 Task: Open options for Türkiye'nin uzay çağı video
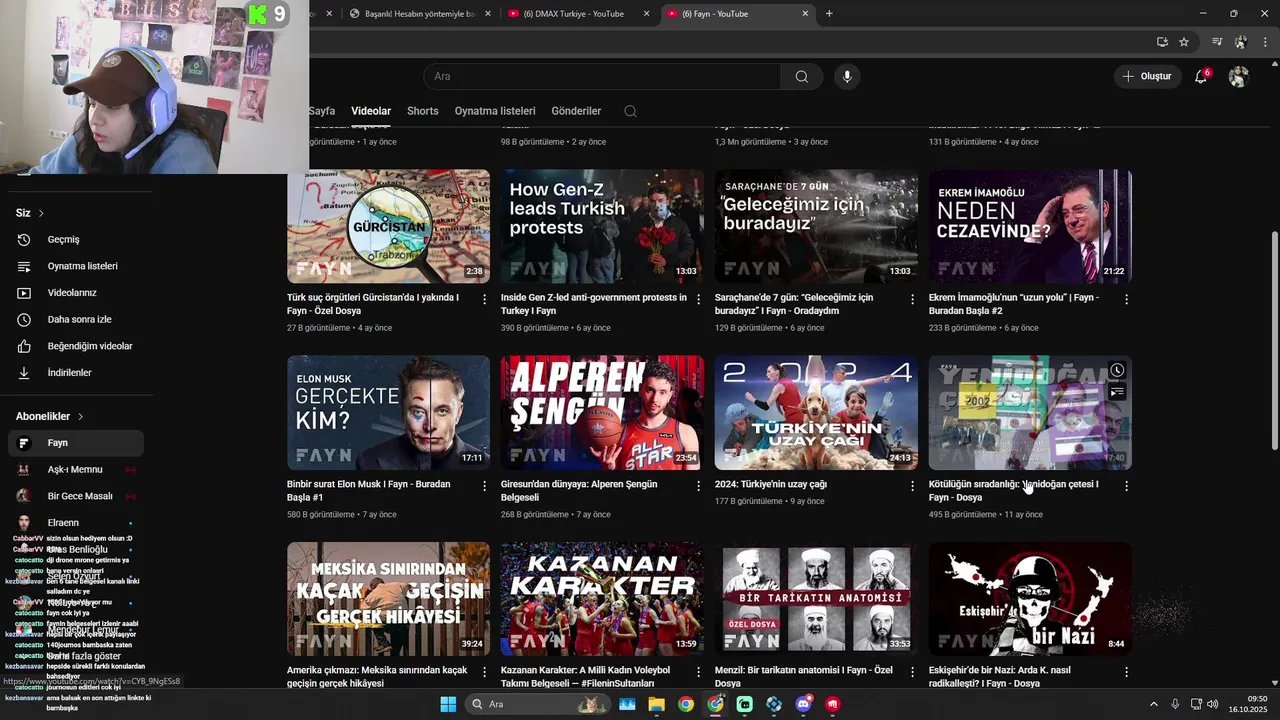point(912,486)
